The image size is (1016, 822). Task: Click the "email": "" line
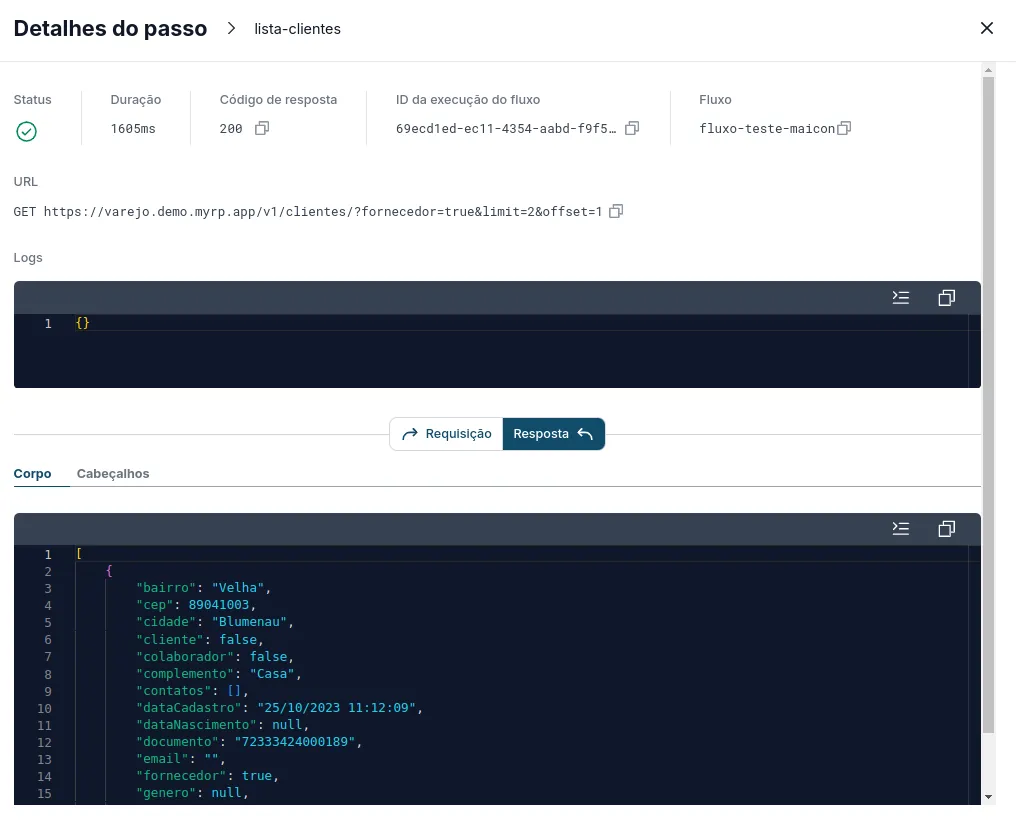point(180,759)
